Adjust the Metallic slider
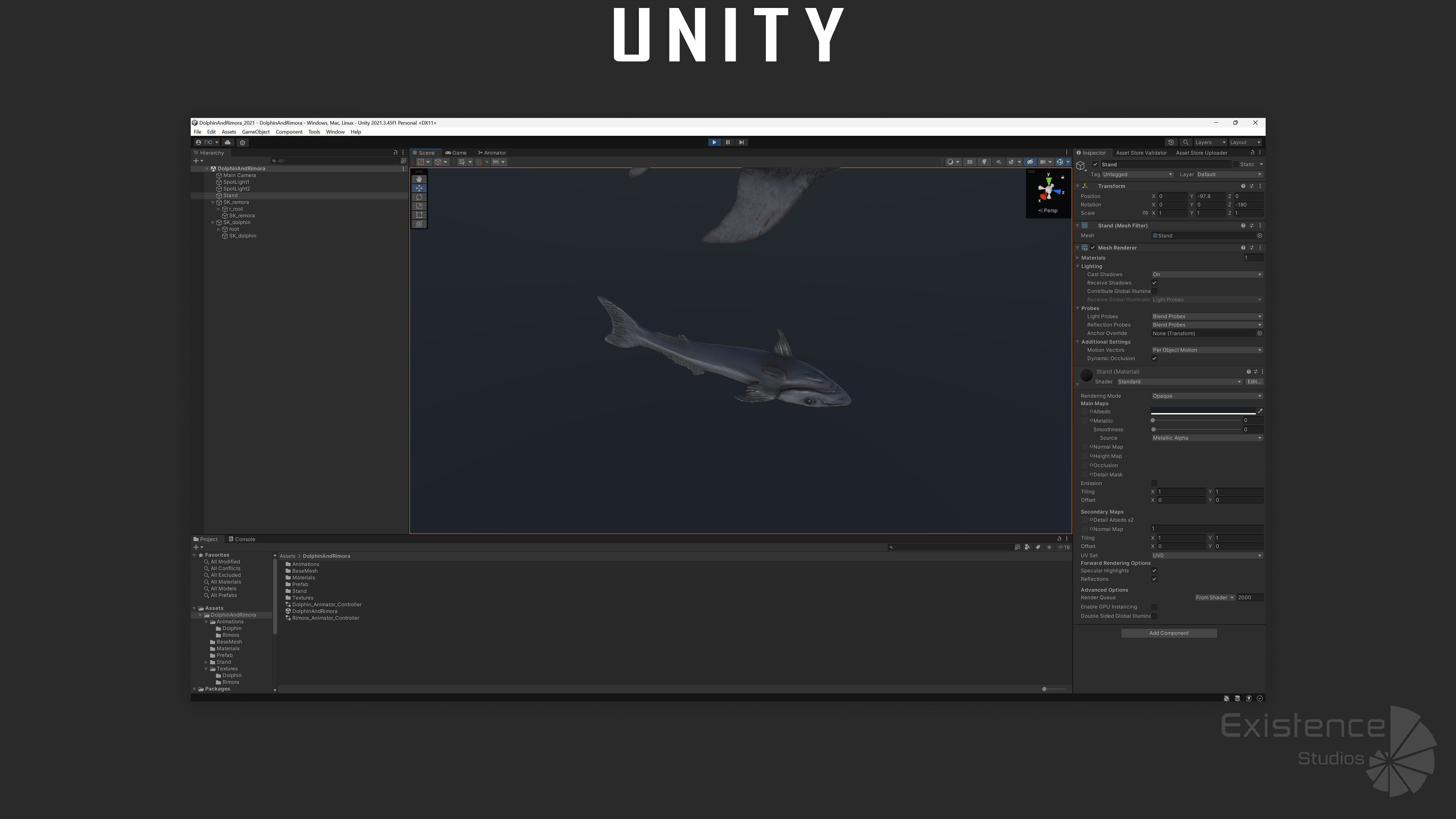Screen dimensions: 1456x819 coord(1196,420)
